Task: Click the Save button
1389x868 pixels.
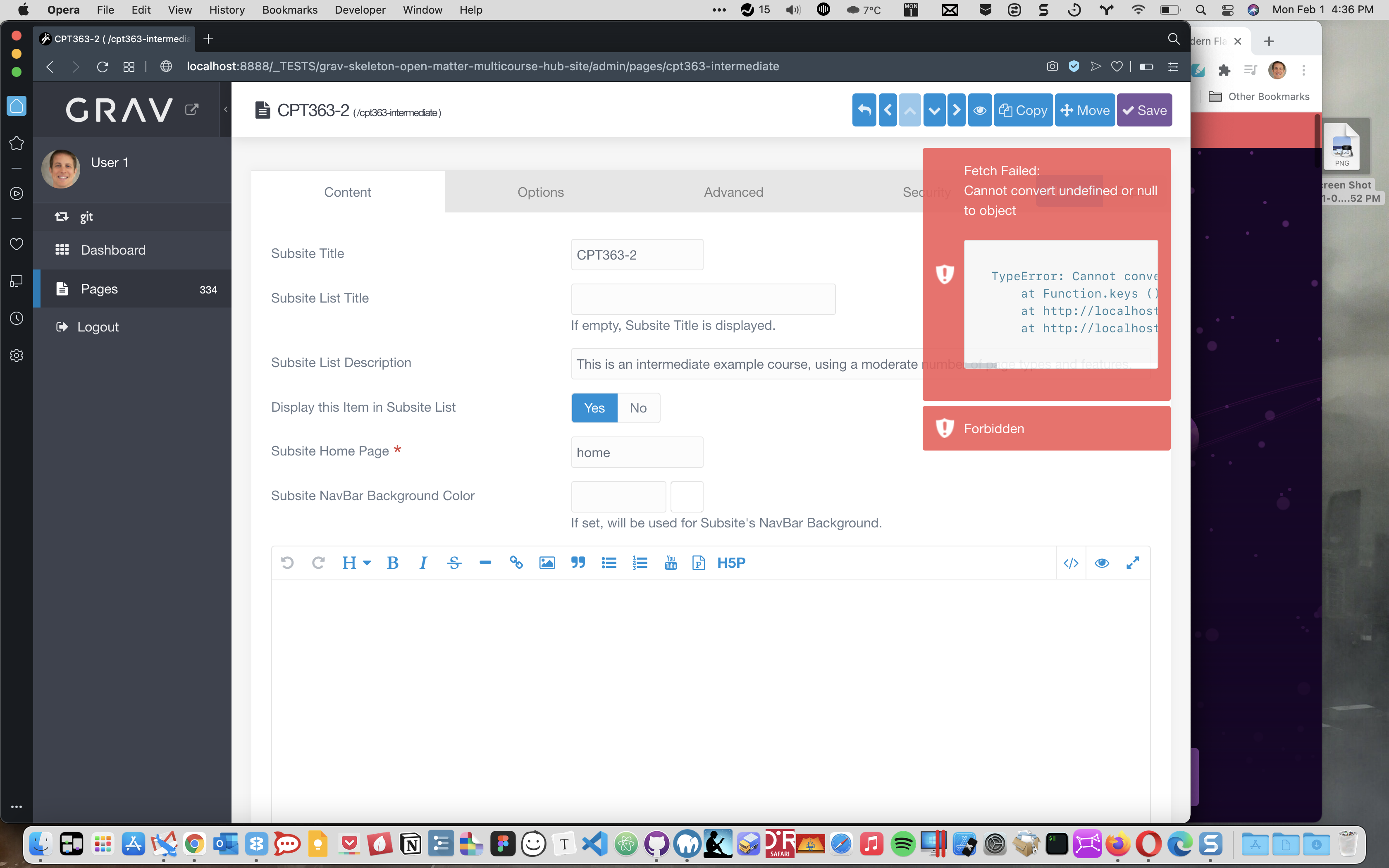Action: pyautogui.click(x=1145, y=110)
